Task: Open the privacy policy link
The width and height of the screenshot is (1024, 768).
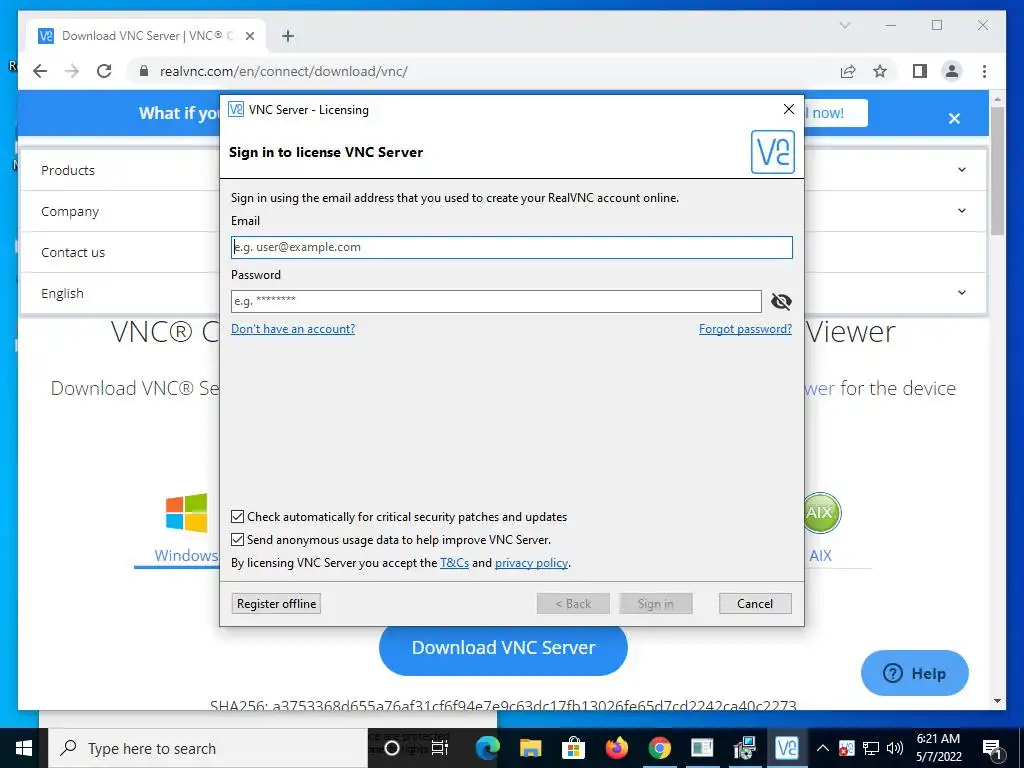Action: 531,562
